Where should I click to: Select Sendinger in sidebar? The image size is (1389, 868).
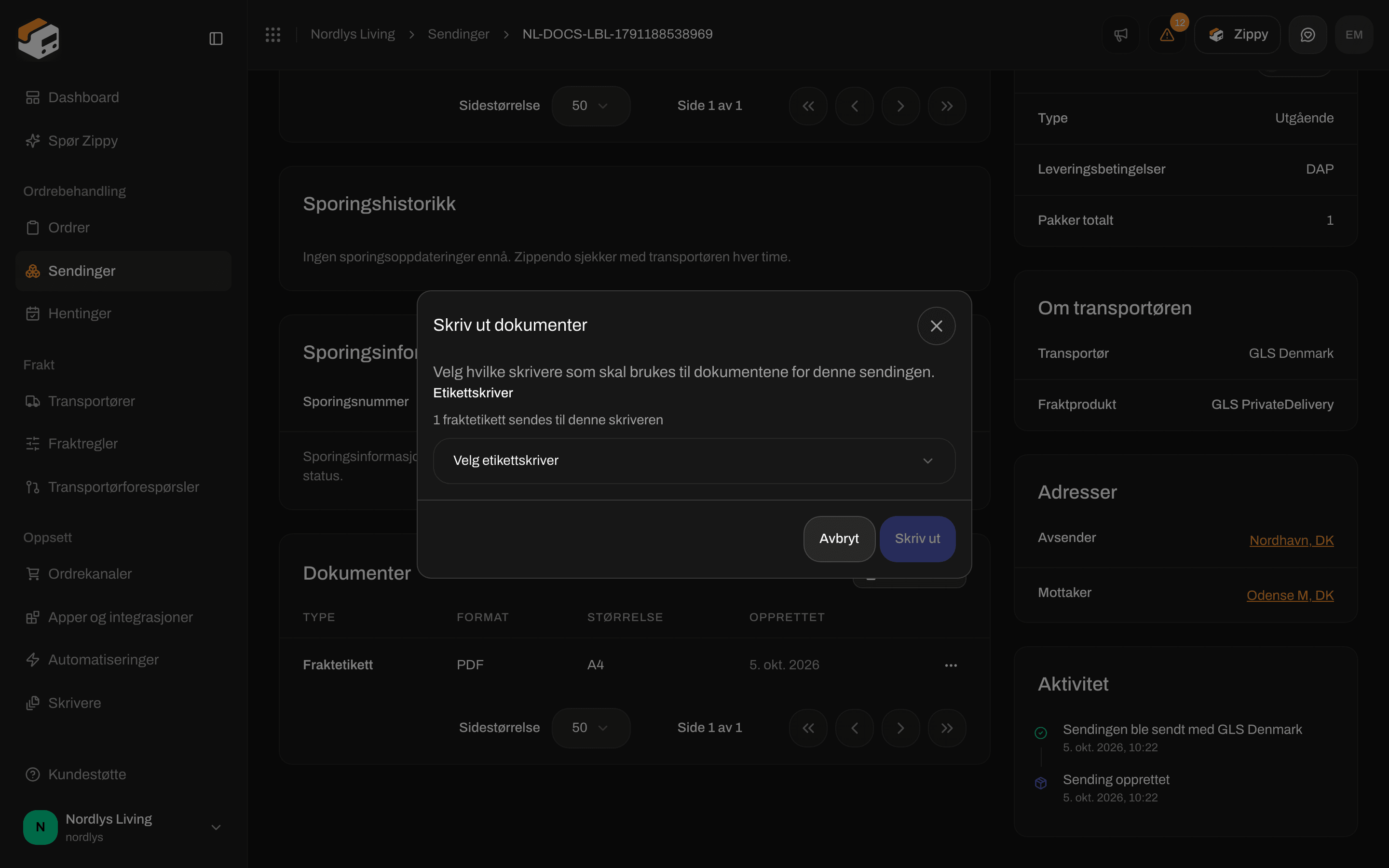[123, 271]
